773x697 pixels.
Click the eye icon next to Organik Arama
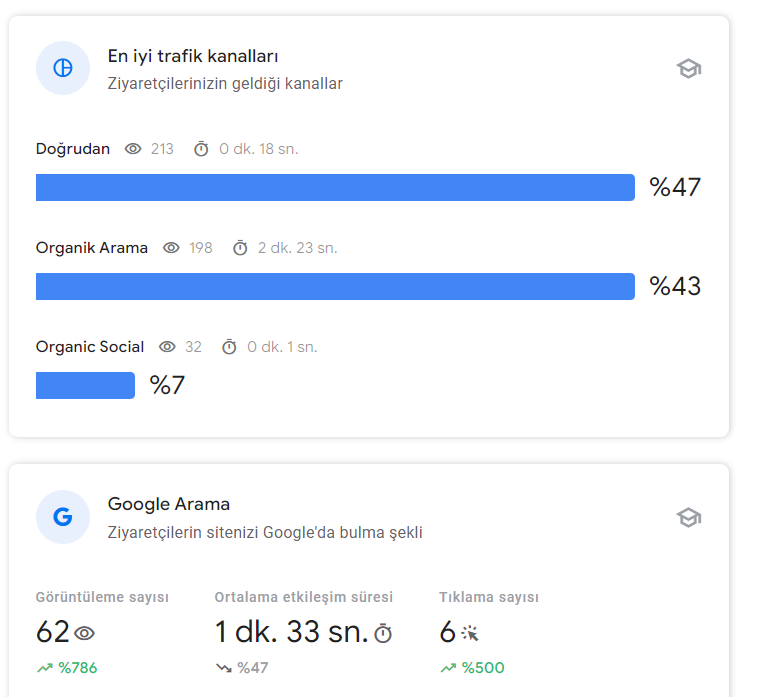point(171,248)
